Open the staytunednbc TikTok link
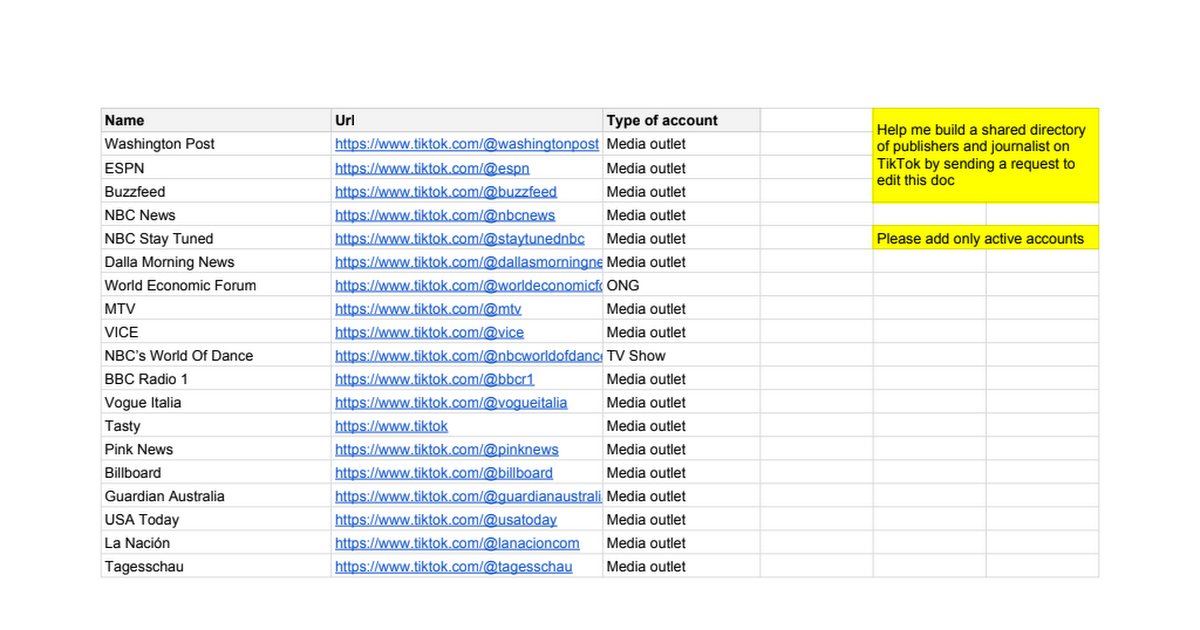Viewport: 1200px width, 630px height. pyautogui.click(x=460, y=238)
